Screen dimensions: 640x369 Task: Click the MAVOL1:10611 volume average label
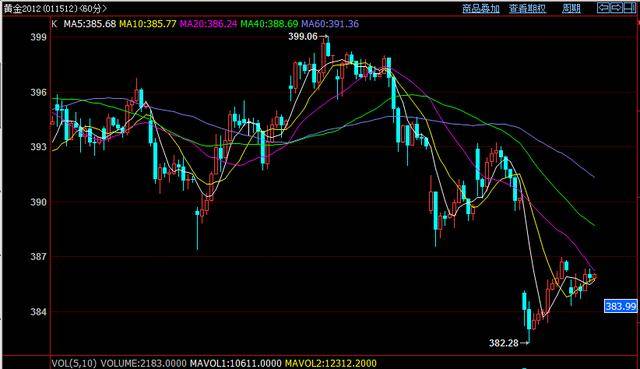click(236, 363)
